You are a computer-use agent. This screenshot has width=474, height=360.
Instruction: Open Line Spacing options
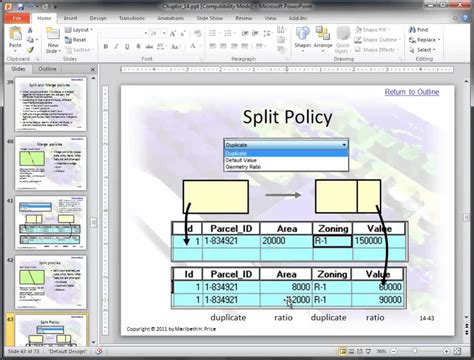267,33
